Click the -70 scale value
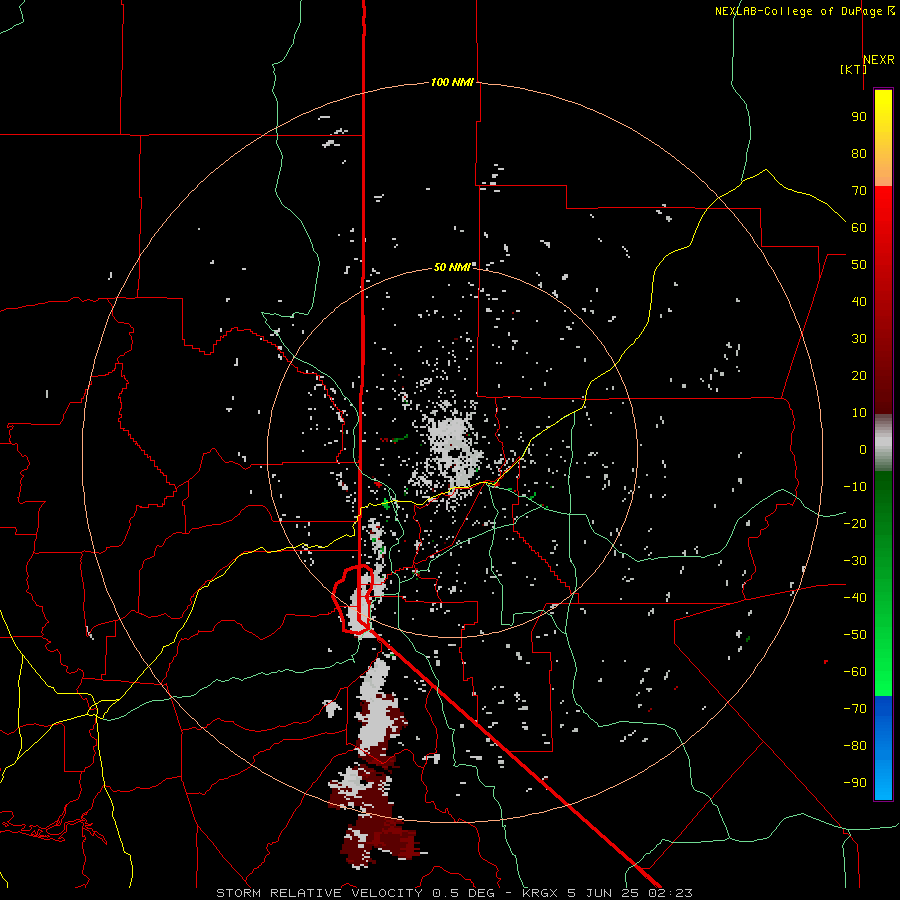900x900 pixels. point(855,709)
